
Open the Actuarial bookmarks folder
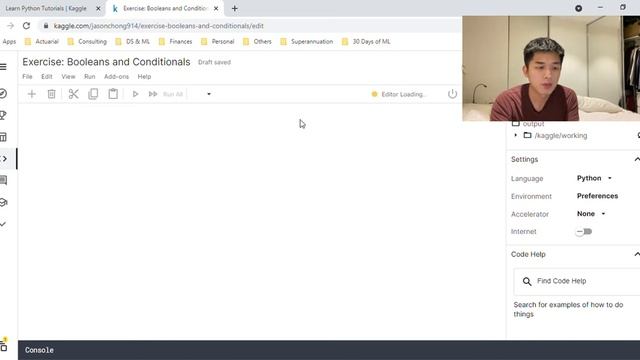pyautogui.click(x=42, y=42)
